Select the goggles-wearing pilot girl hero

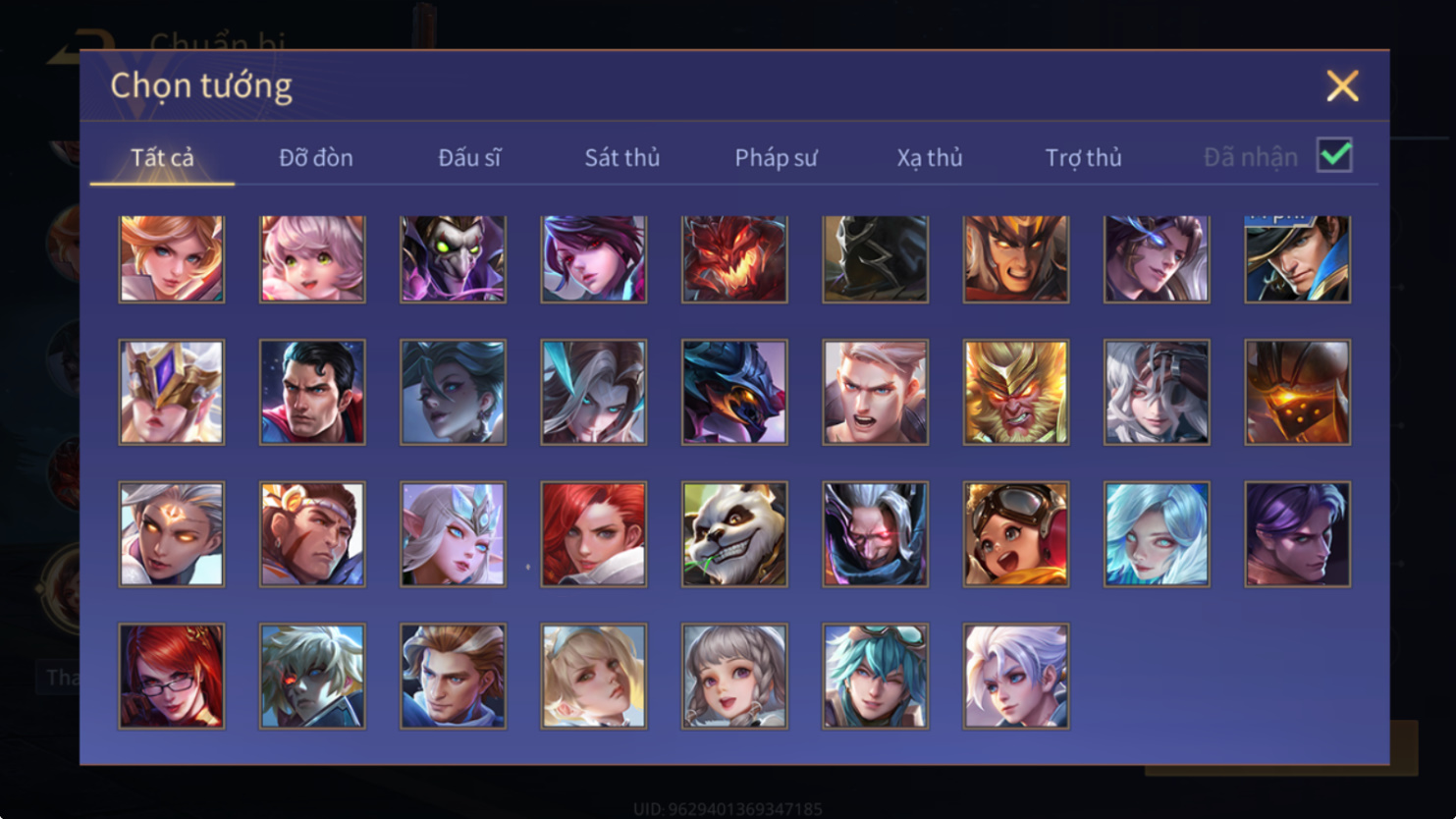pyautogui.click(x=1016, y=534)
